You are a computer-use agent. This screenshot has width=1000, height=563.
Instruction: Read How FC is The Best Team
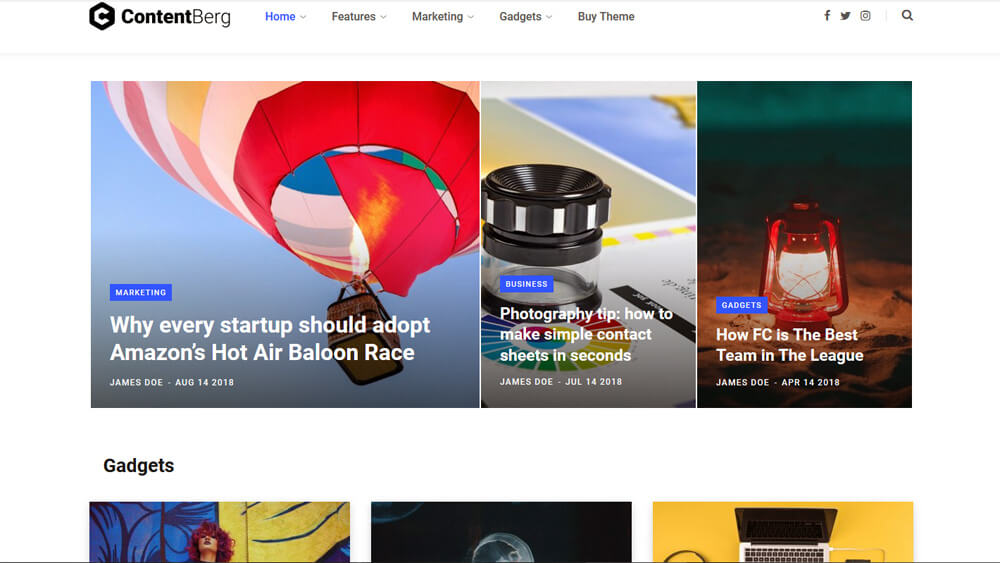789,345
